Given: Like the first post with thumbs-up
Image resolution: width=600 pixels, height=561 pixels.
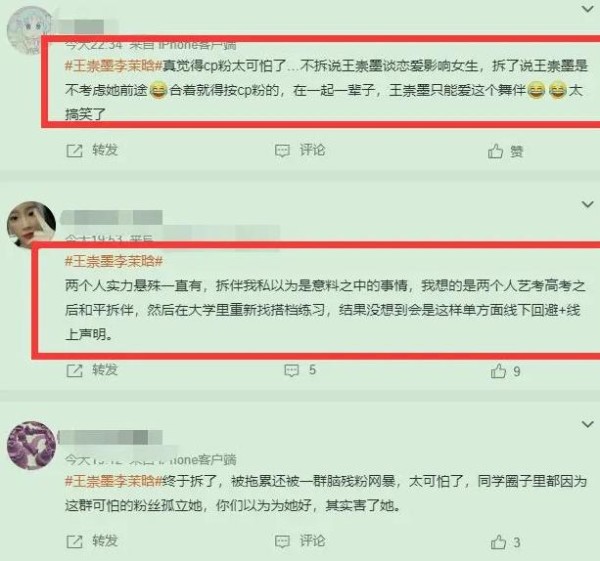Looking at the screenshot, I should pos(495,151).
